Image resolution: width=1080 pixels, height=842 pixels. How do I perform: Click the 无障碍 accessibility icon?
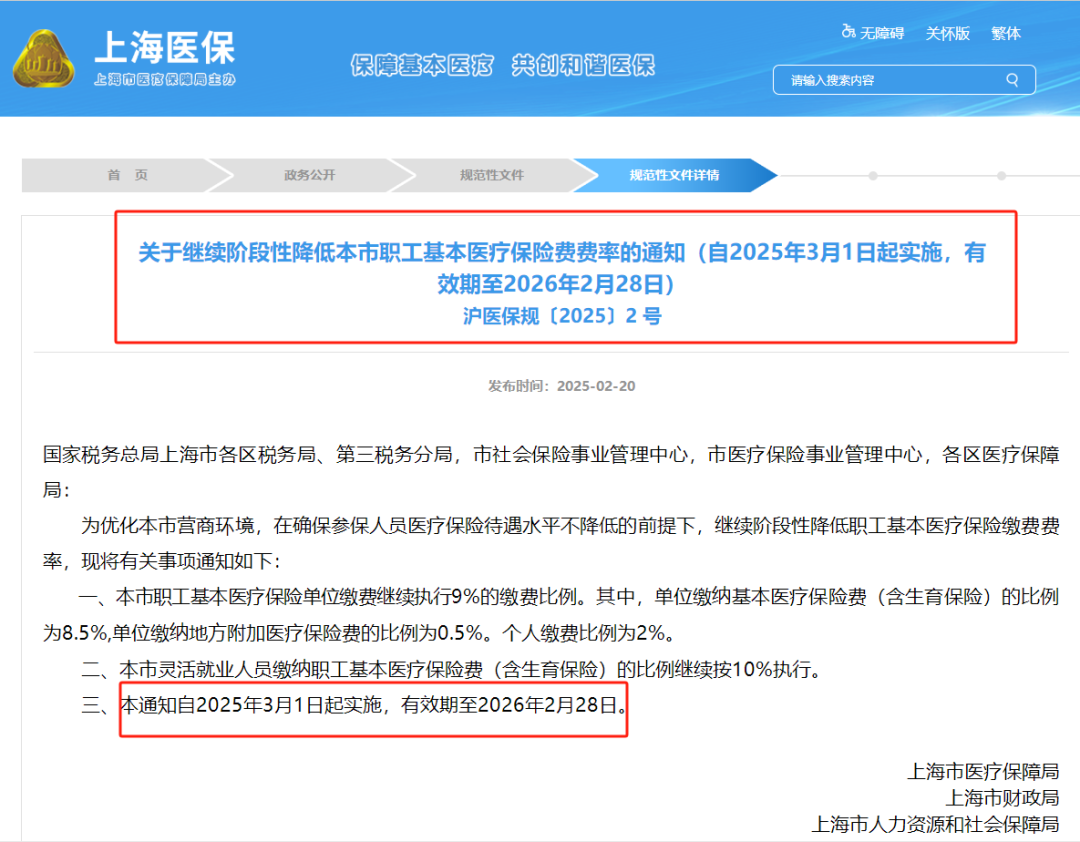point(848,32)
